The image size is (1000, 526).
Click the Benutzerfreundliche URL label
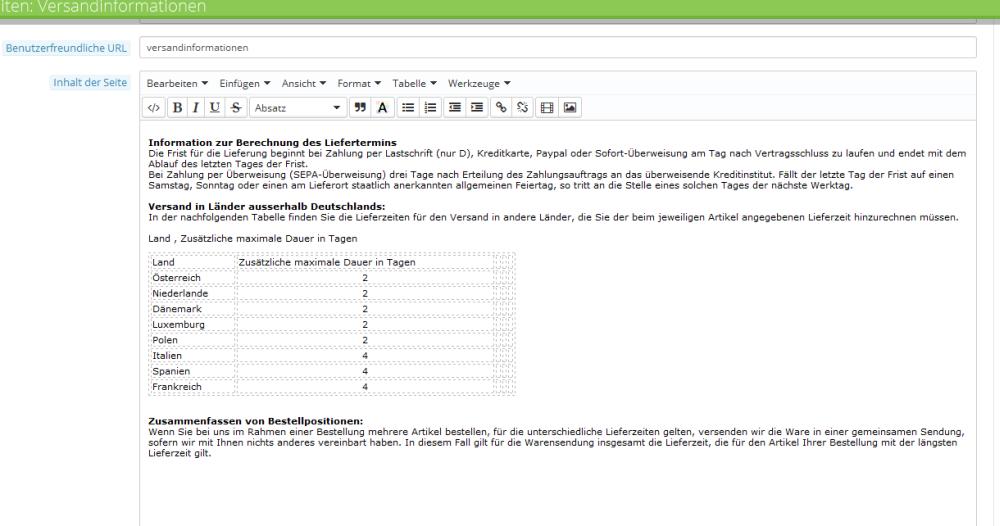[66, 48]
